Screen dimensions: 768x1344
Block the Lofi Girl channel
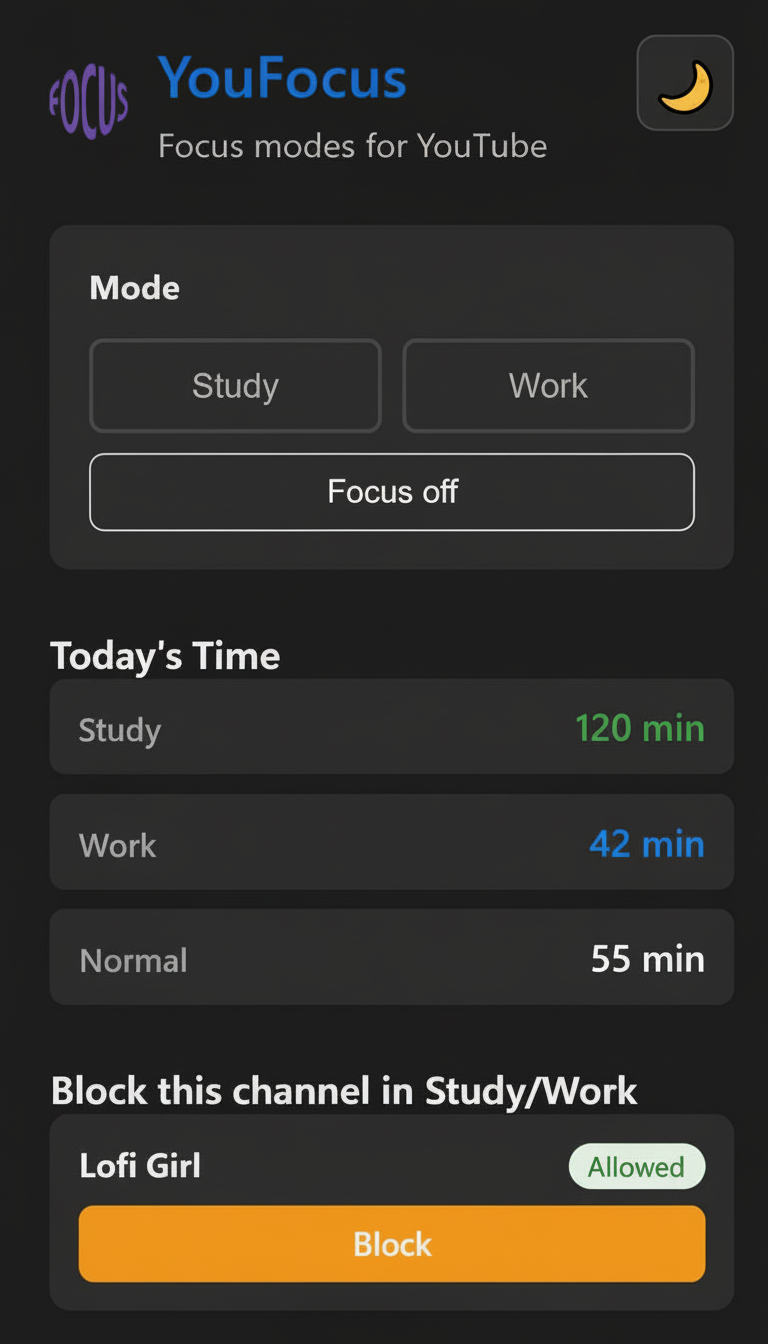pos(392,1243)
